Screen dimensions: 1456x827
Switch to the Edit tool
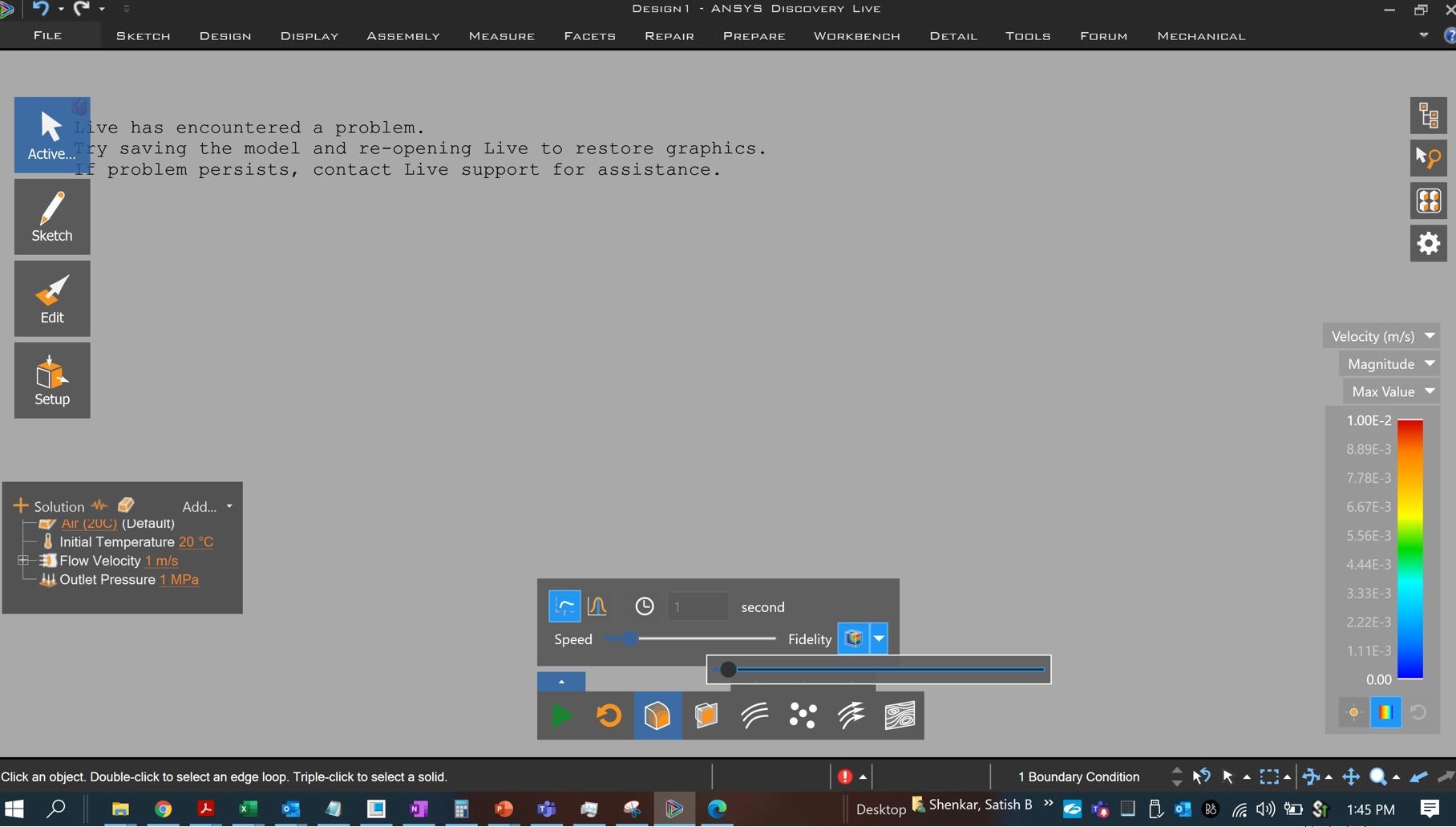pos(52,298)
